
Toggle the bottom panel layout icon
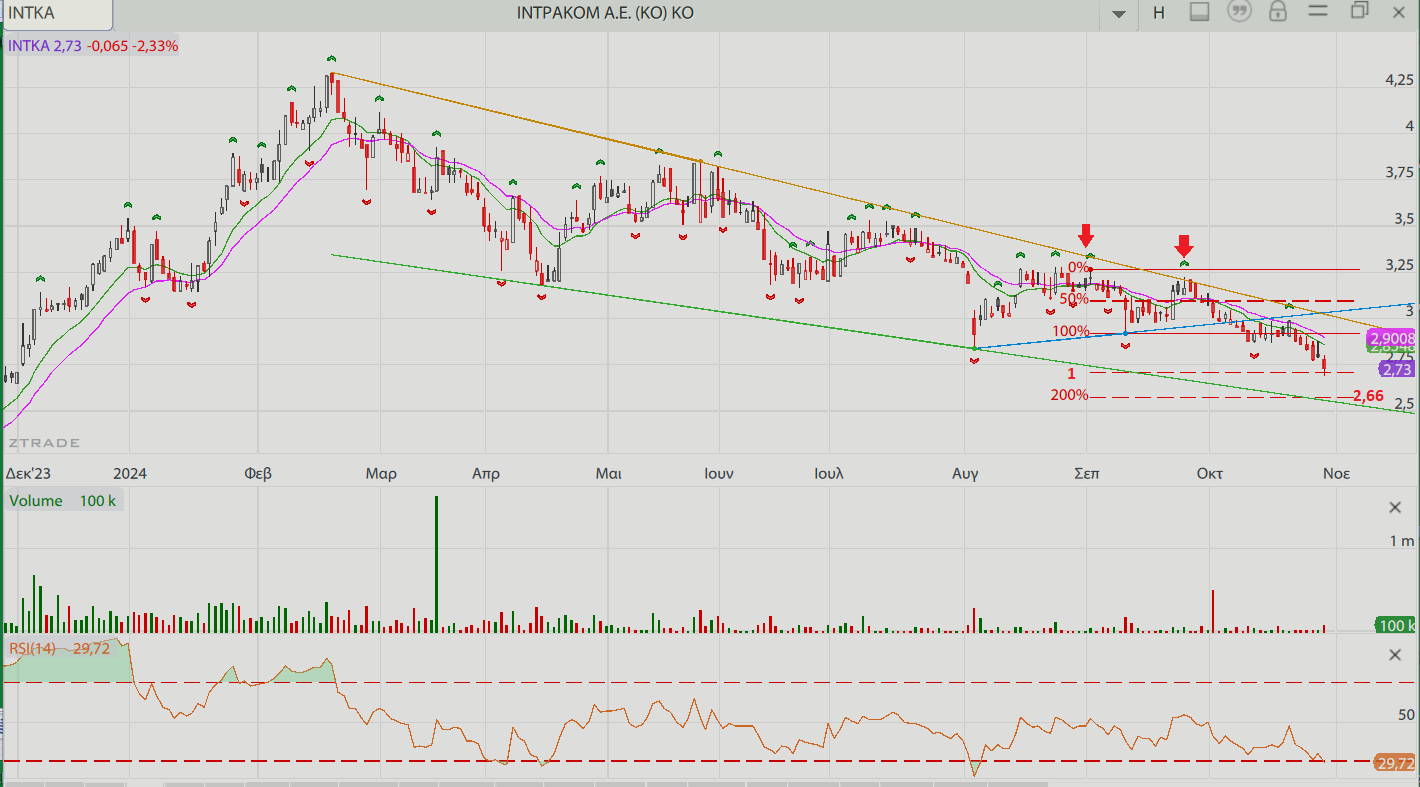pos(1200,12)
